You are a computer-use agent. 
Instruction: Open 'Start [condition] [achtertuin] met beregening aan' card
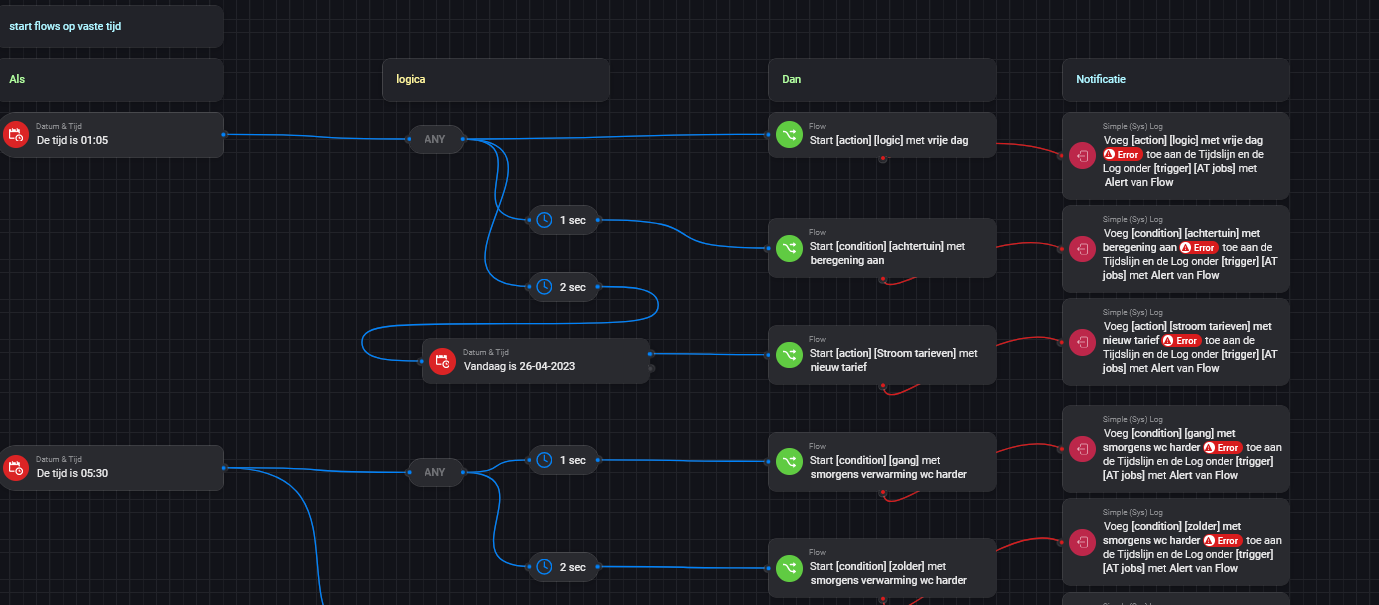882,247
